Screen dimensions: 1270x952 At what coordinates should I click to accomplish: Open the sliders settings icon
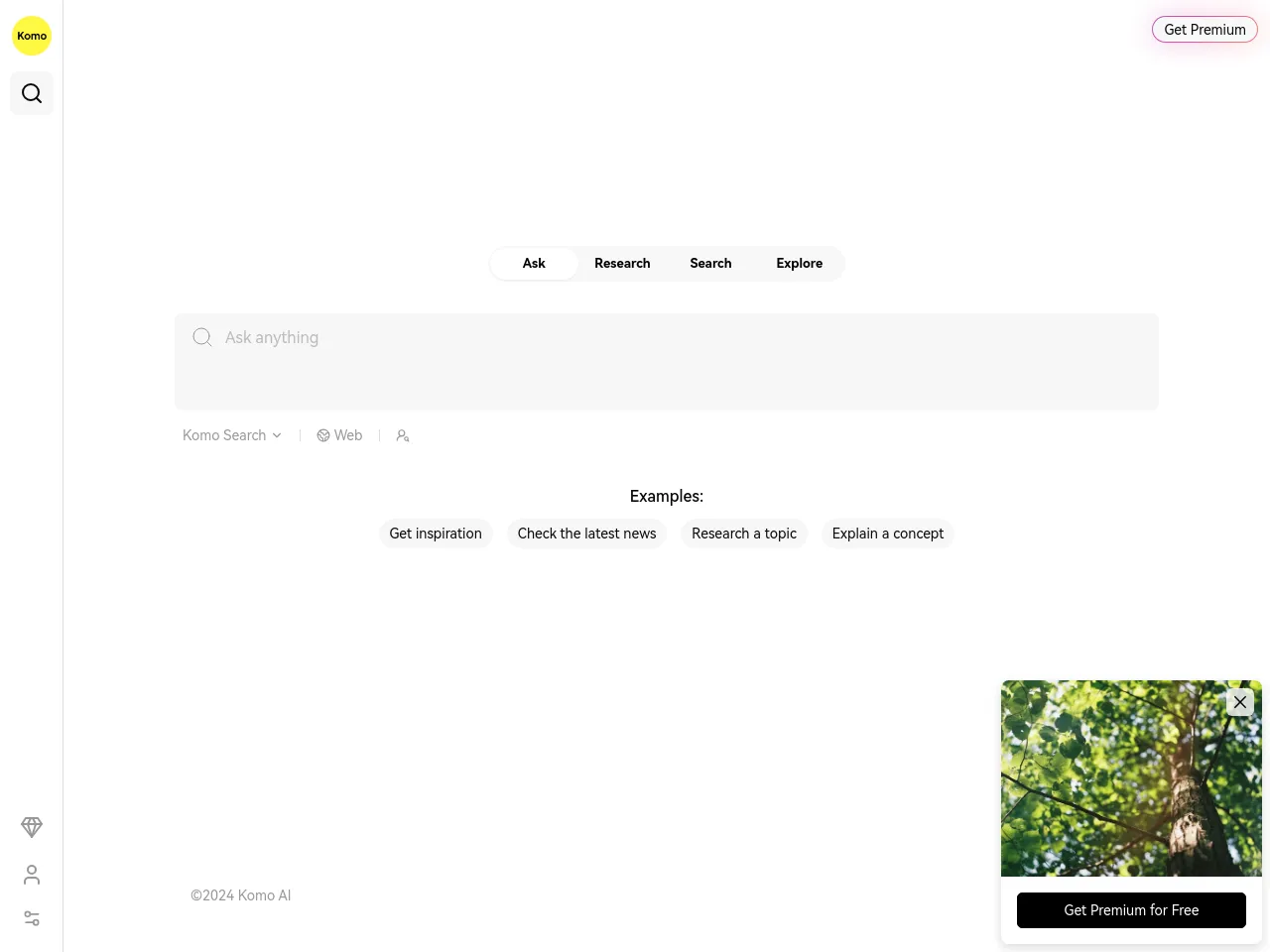[32, 918]
